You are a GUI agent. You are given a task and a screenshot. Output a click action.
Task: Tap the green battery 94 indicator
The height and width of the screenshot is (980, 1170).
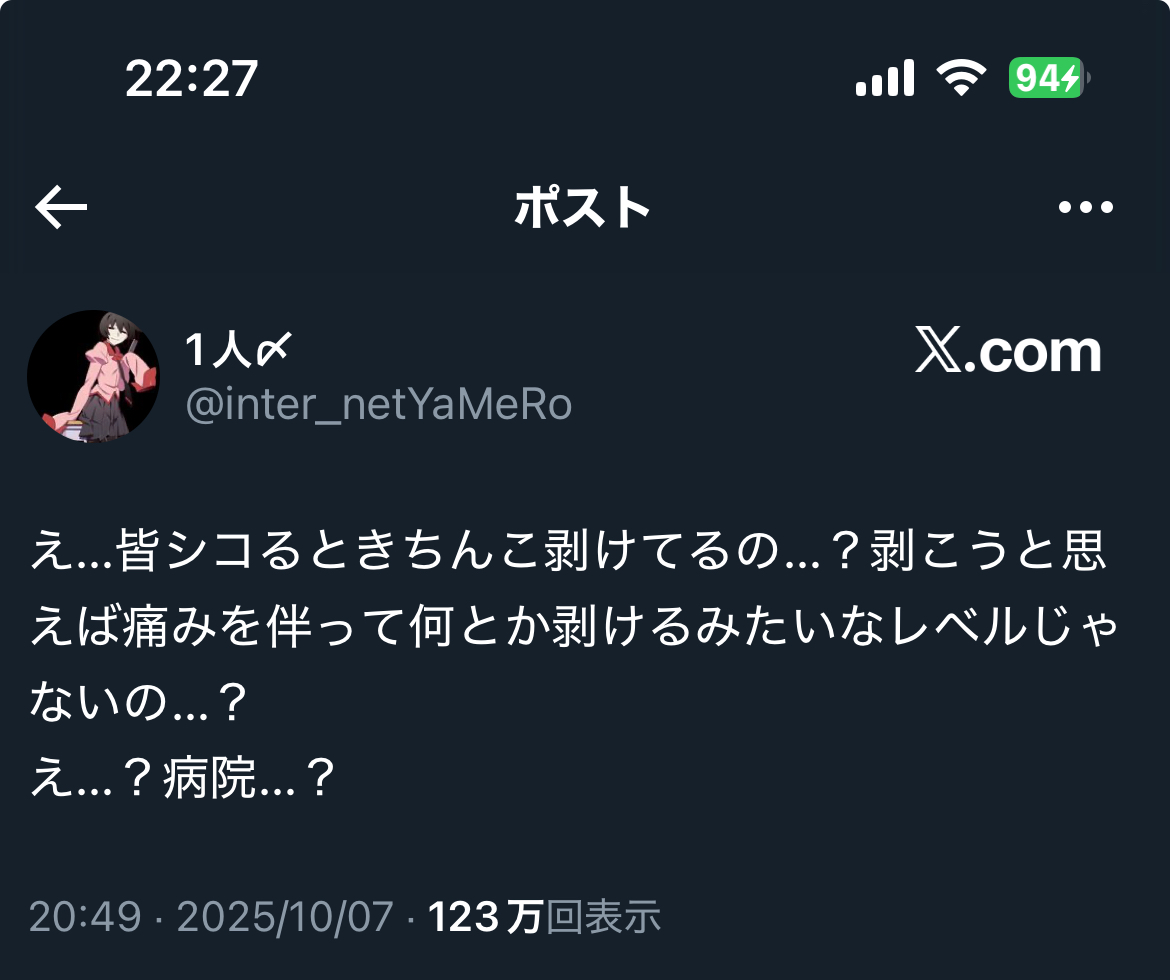pos(1048,78)
